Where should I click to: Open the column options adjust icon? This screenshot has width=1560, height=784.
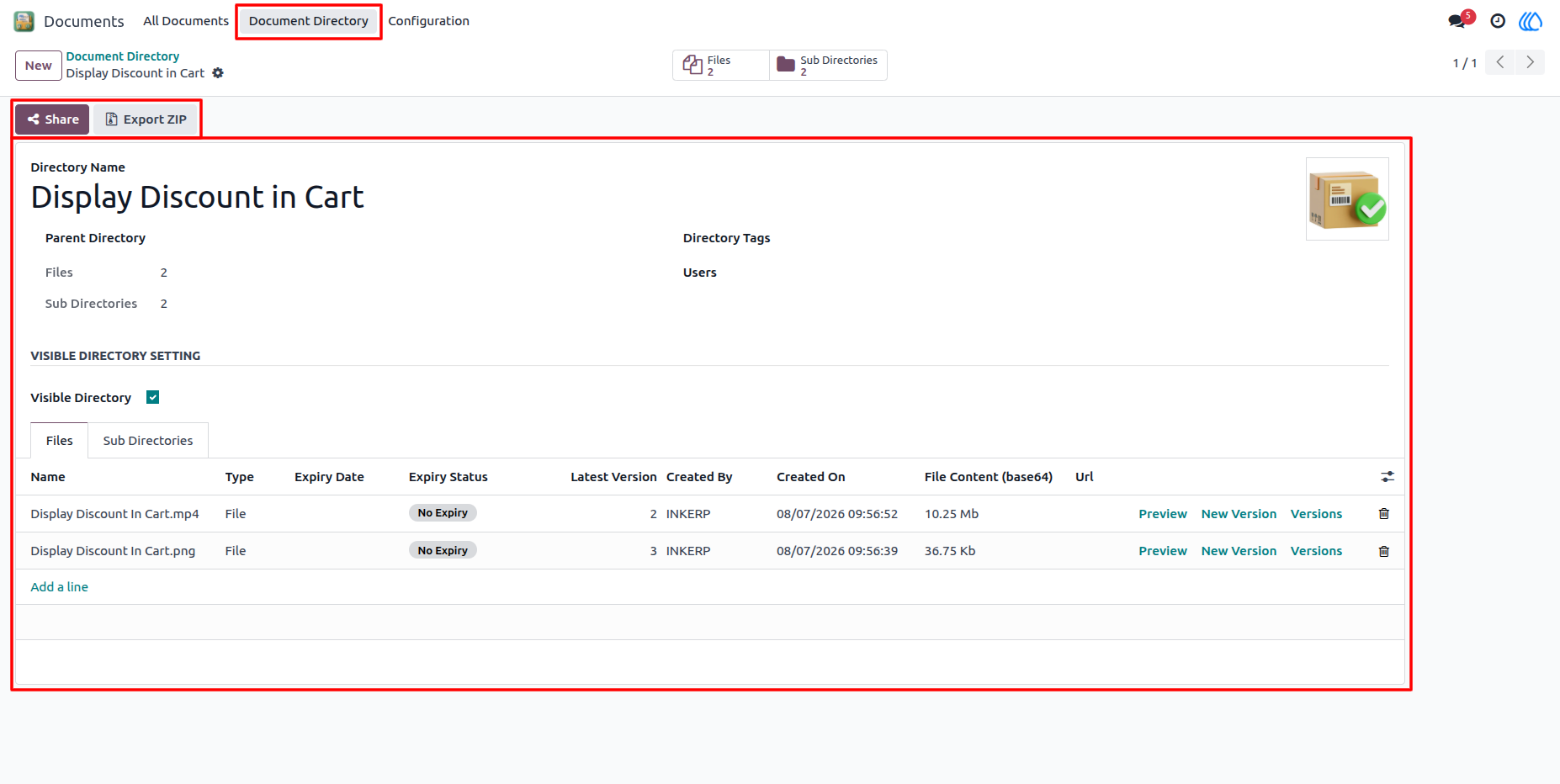point(1388,477)
